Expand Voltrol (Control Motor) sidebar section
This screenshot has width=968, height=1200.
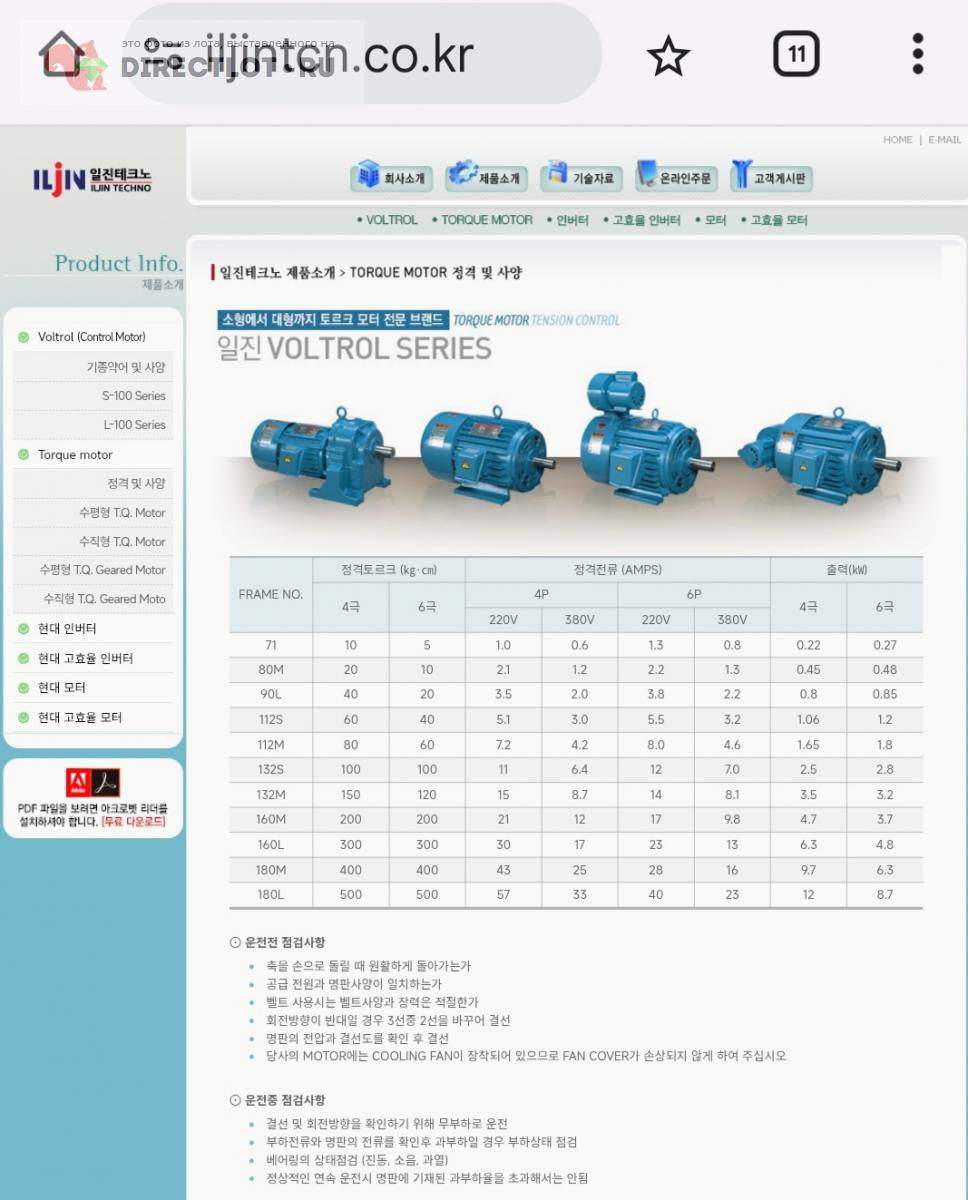click(x=91, y=337)
